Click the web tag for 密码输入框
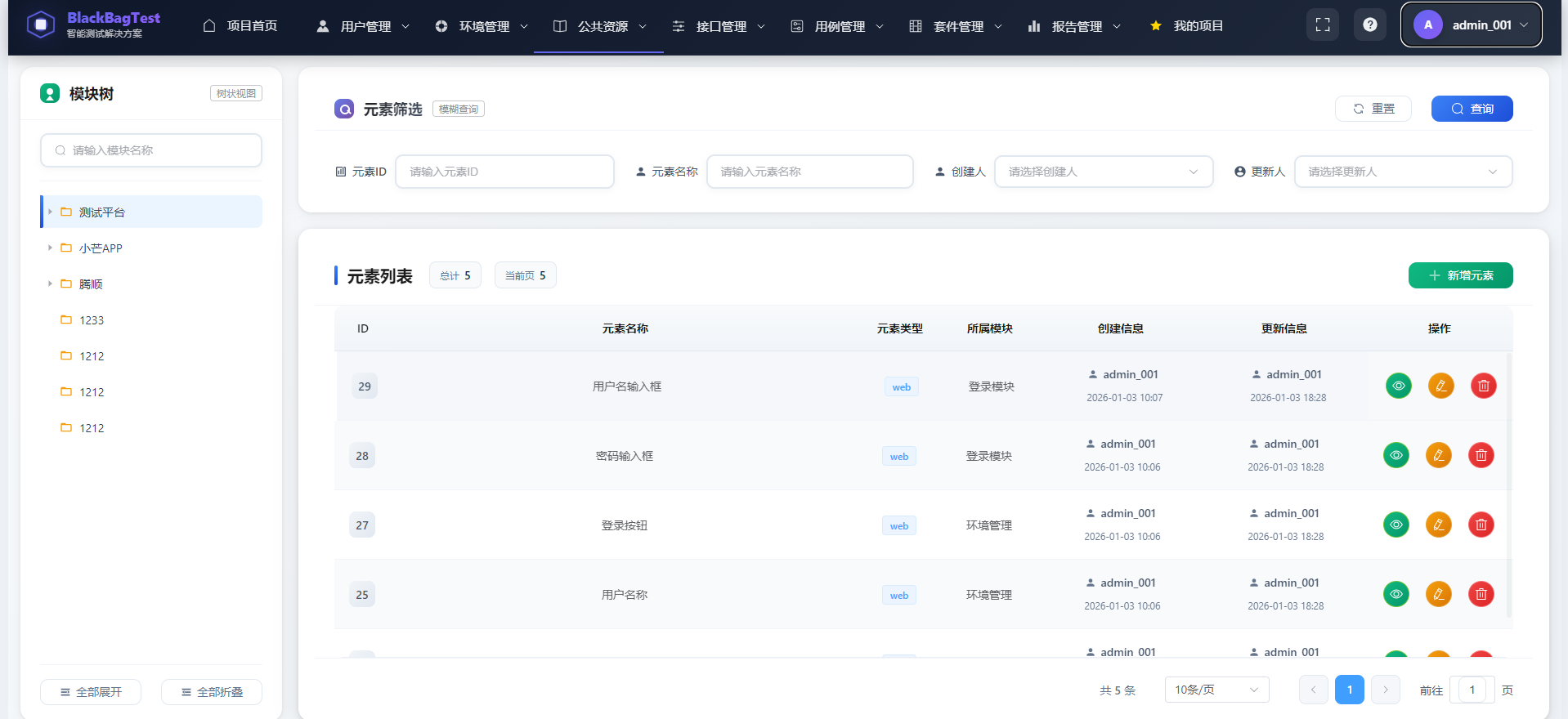The height and width of the screenshot is (719, 1568). coord(899,456)
